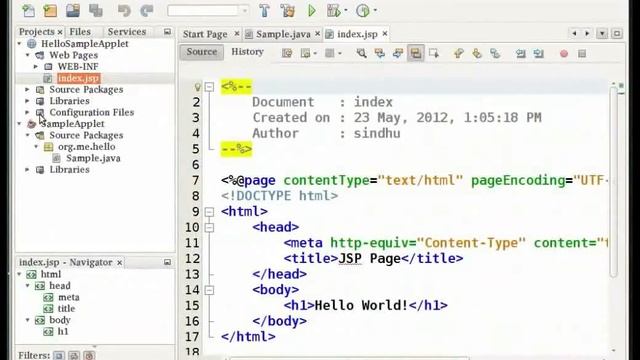Show the opened documents list dropdown
Screen dimensions: 640x360
(x=602, y=33)
